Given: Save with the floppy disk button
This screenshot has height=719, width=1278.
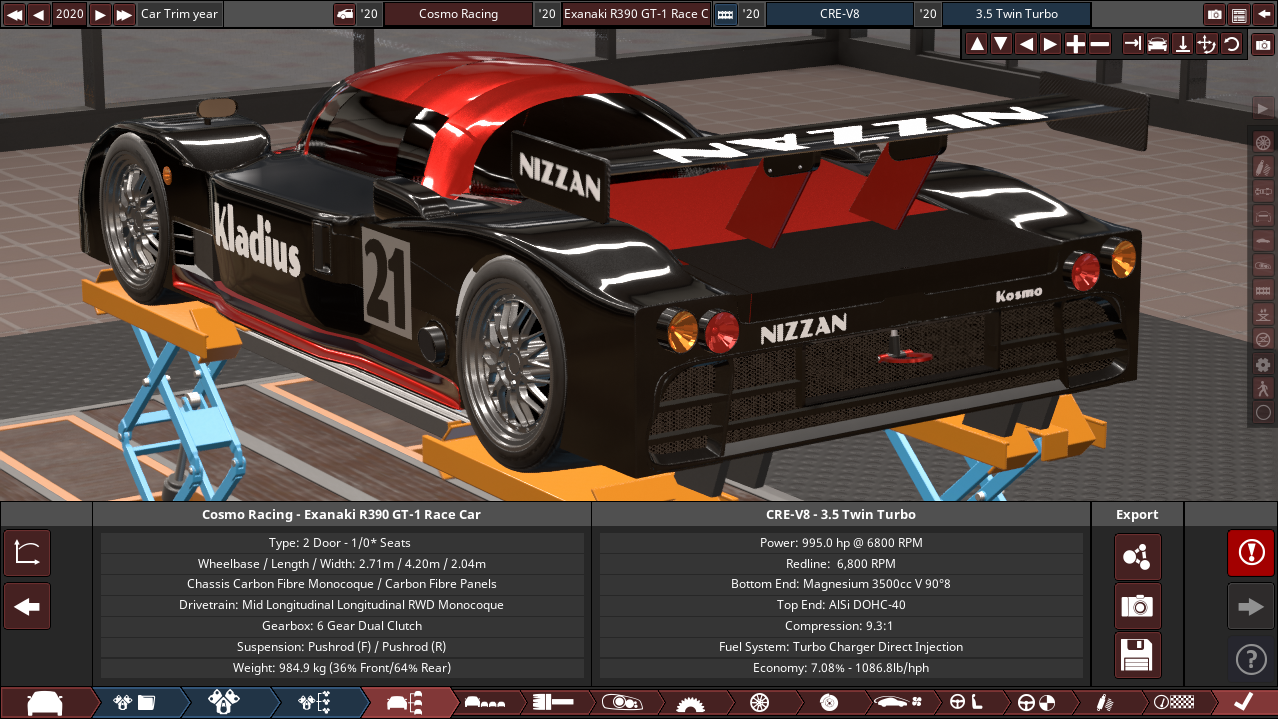Looking at the screenshot, I should 1138,655.
